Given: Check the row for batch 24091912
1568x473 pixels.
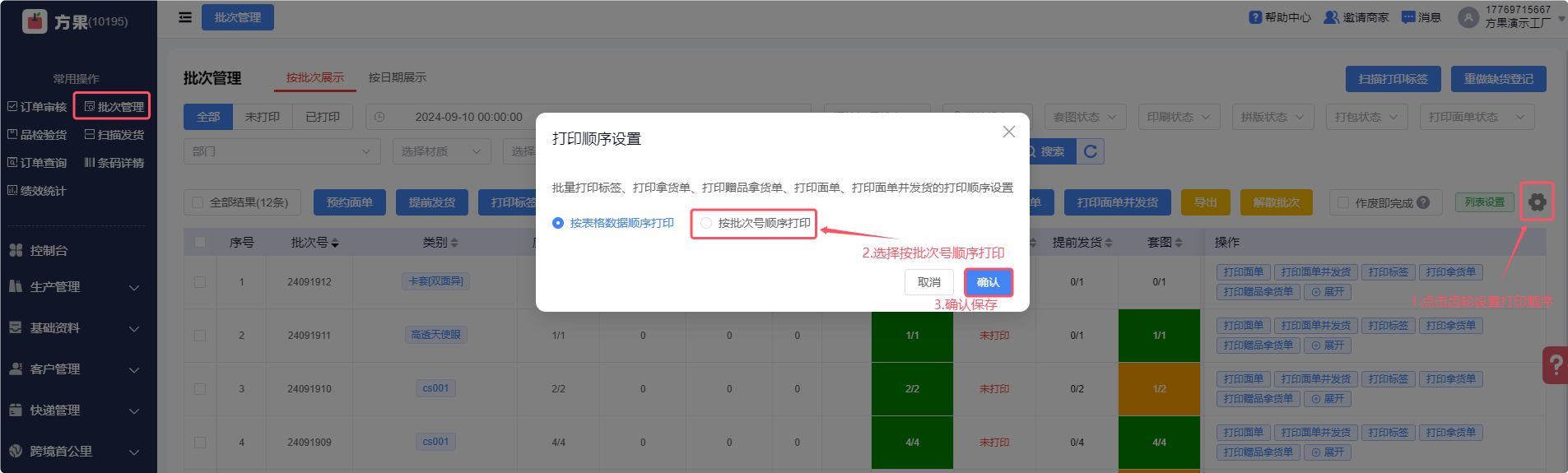Looking at the screenshot, I should [200, 282].
